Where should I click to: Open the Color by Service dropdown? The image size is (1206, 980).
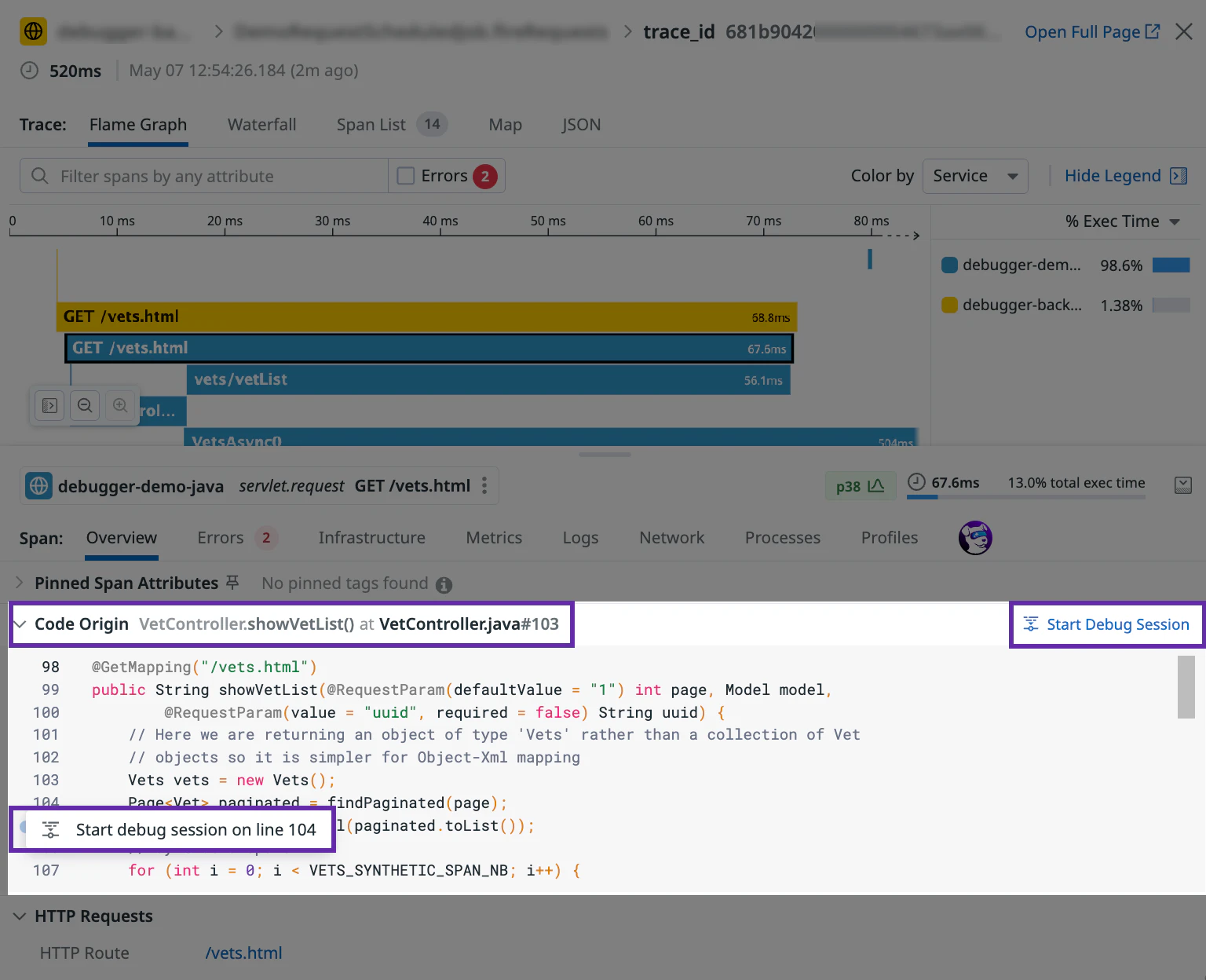(975, 176)
